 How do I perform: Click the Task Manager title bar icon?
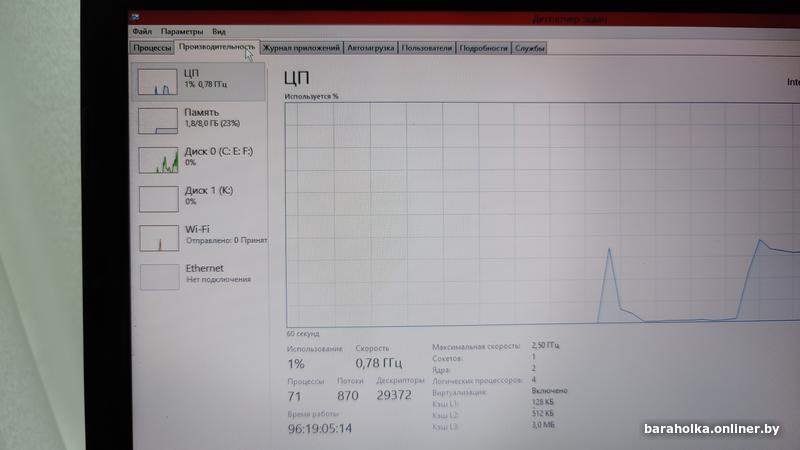135,17
